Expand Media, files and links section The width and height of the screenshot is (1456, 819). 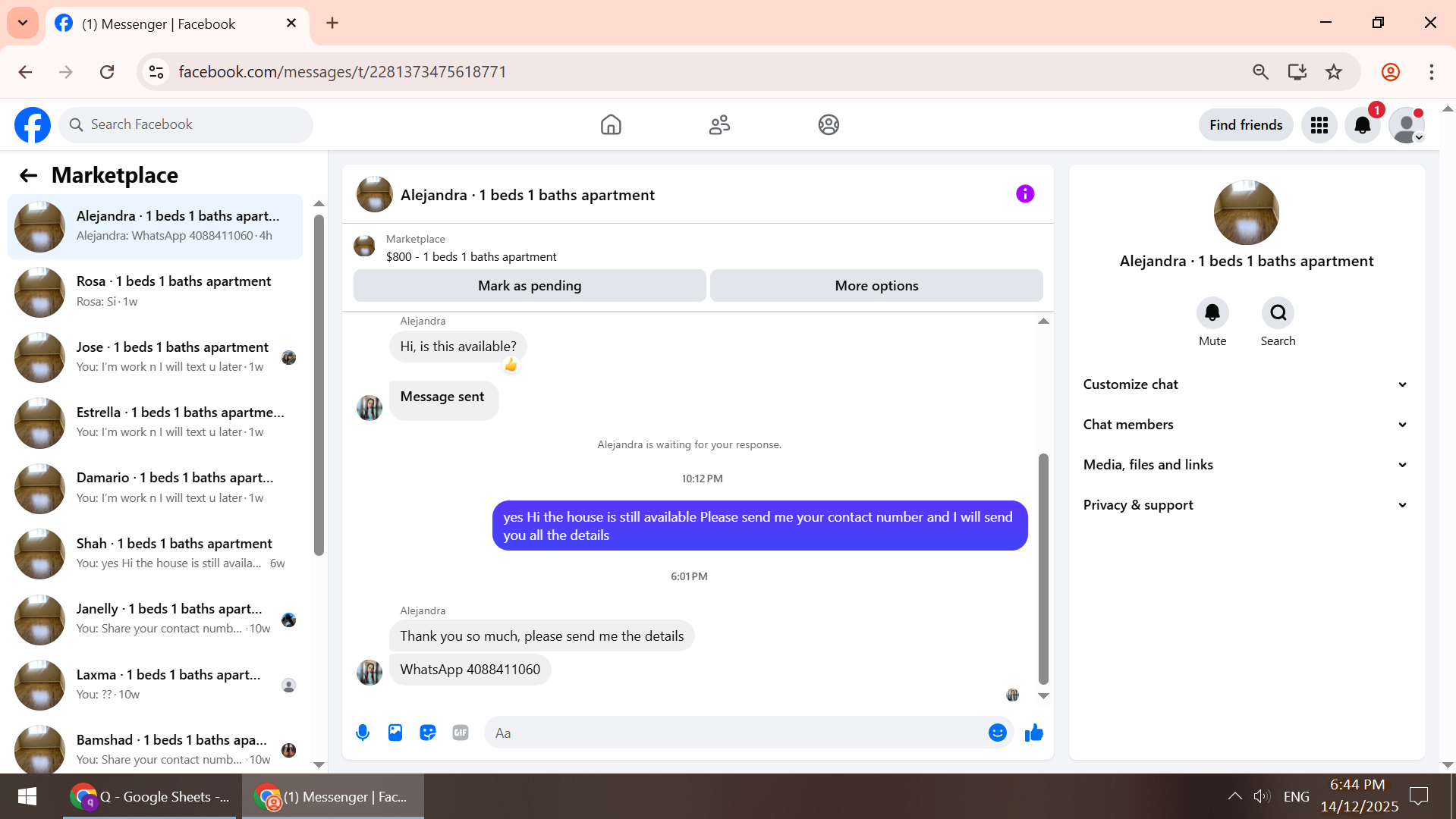pyautogui.click(x=1246, y=465)
